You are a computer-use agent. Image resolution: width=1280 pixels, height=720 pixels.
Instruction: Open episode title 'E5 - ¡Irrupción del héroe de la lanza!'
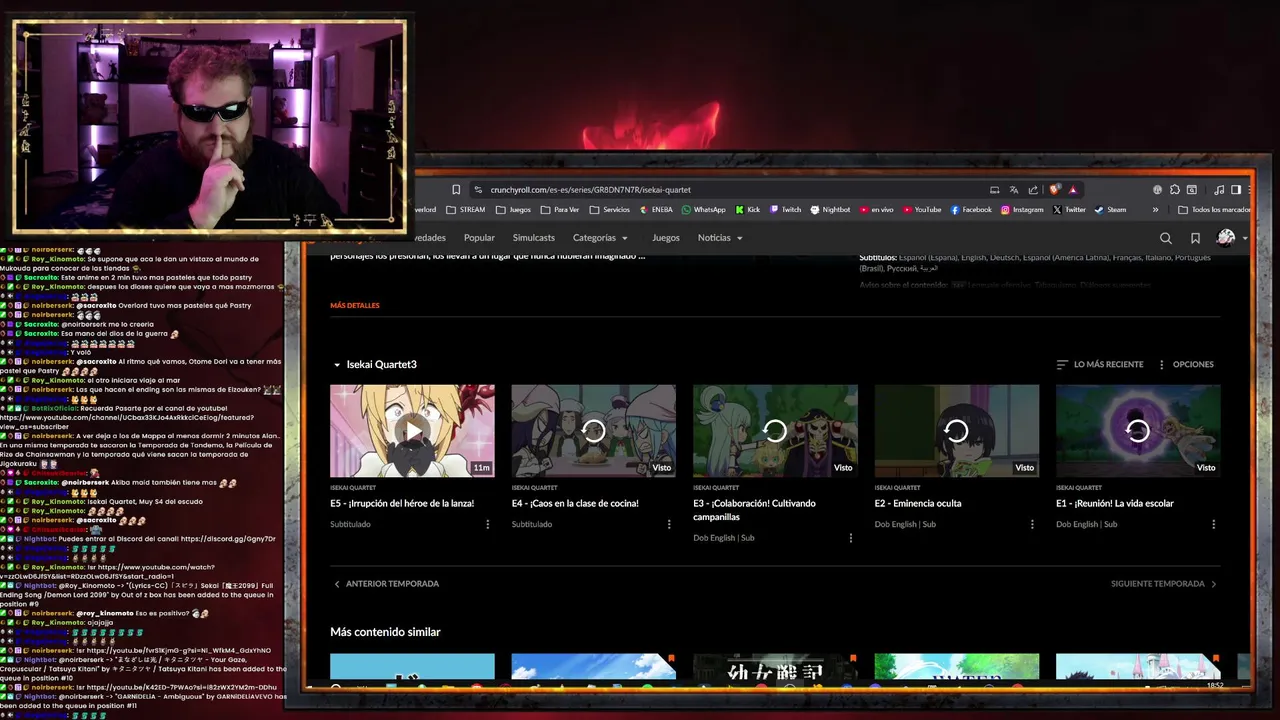point(402,504)
